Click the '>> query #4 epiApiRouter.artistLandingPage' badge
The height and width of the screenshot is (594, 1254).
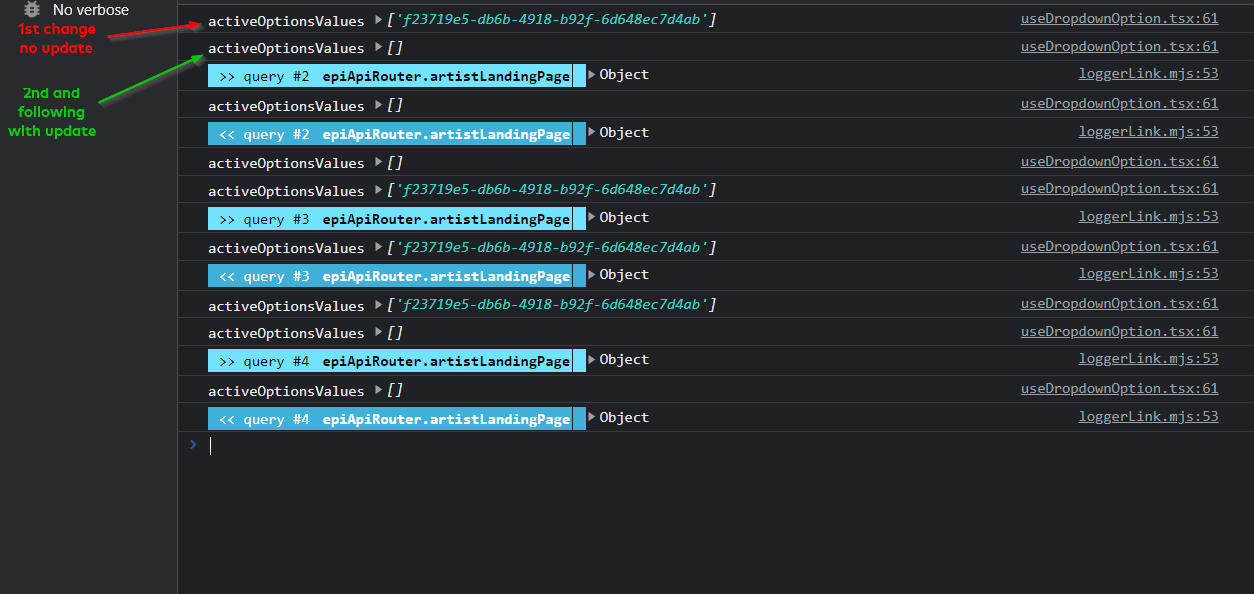point(396,361)
